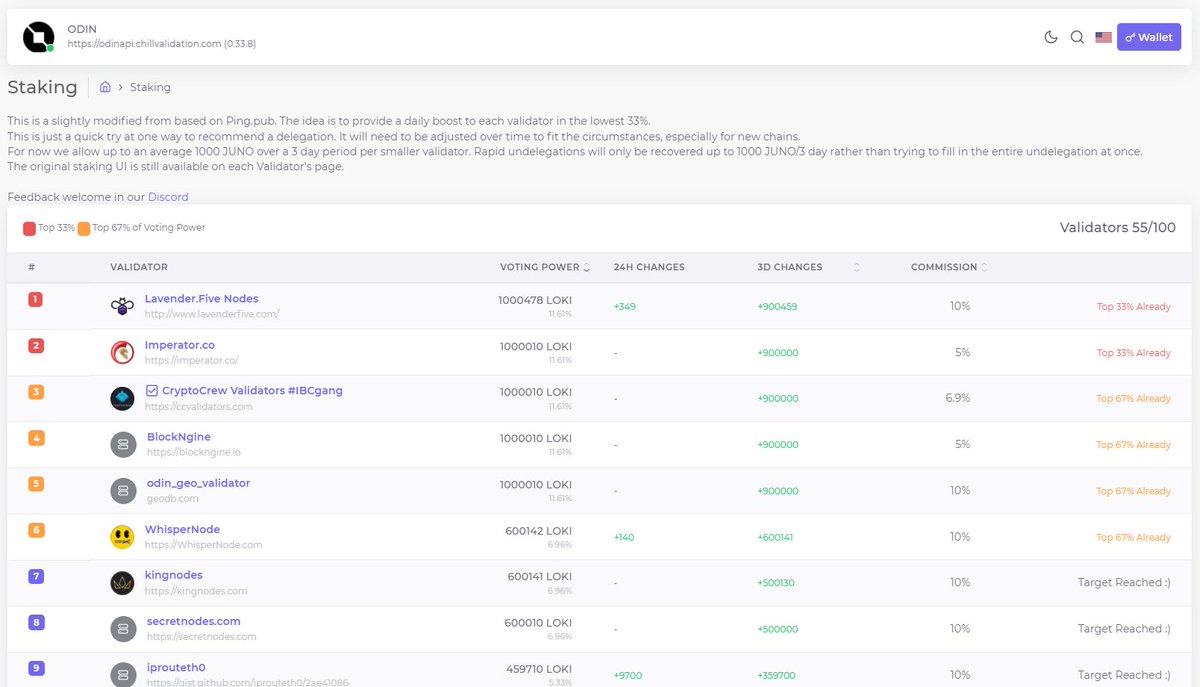Select Staking in the breadcrumb
The width and height of the screenshot is (1200, 687).
(150, 87)
